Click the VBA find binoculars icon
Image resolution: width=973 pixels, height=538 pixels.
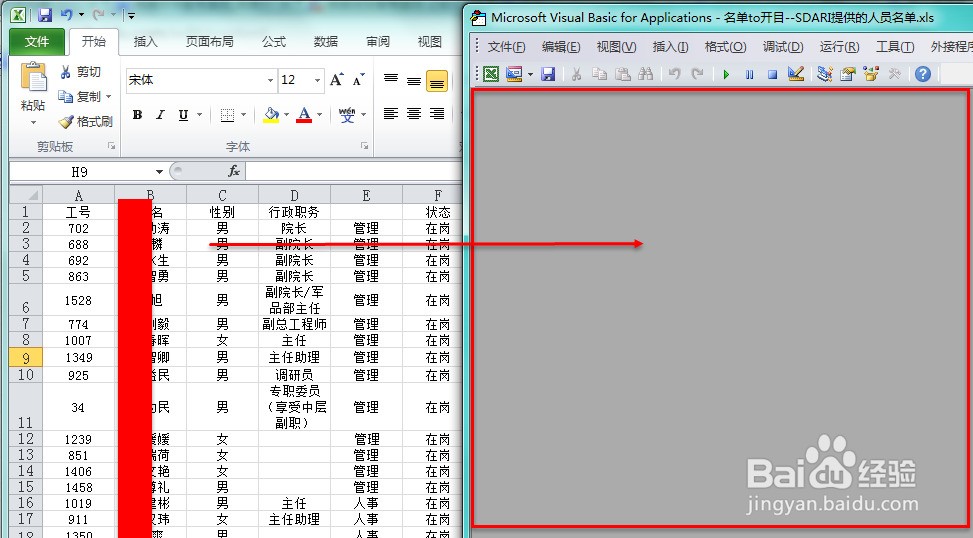(x=645, y=74)
